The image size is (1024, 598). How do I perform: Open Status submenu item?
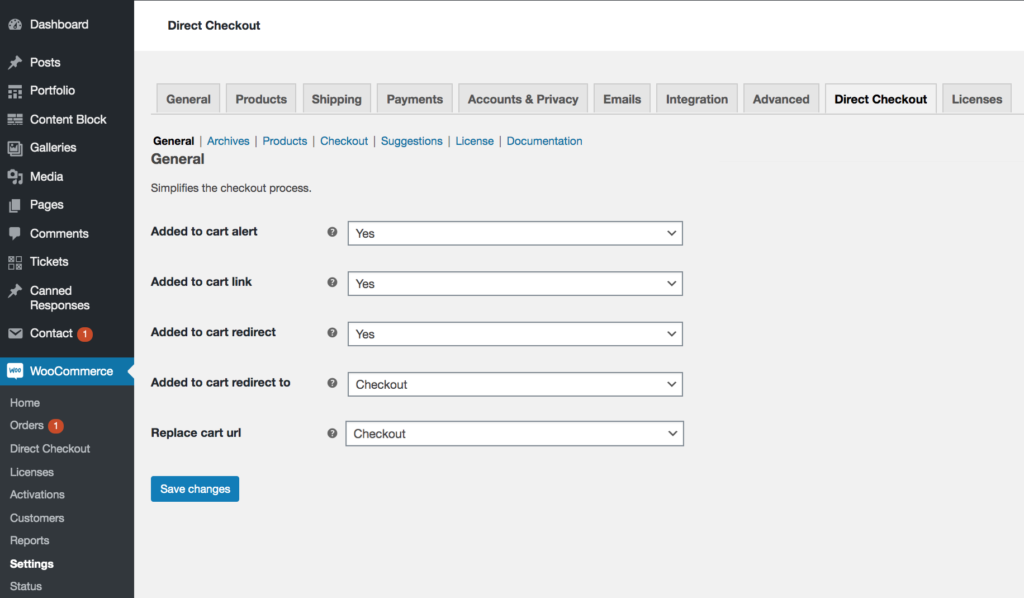coord(25,586)
